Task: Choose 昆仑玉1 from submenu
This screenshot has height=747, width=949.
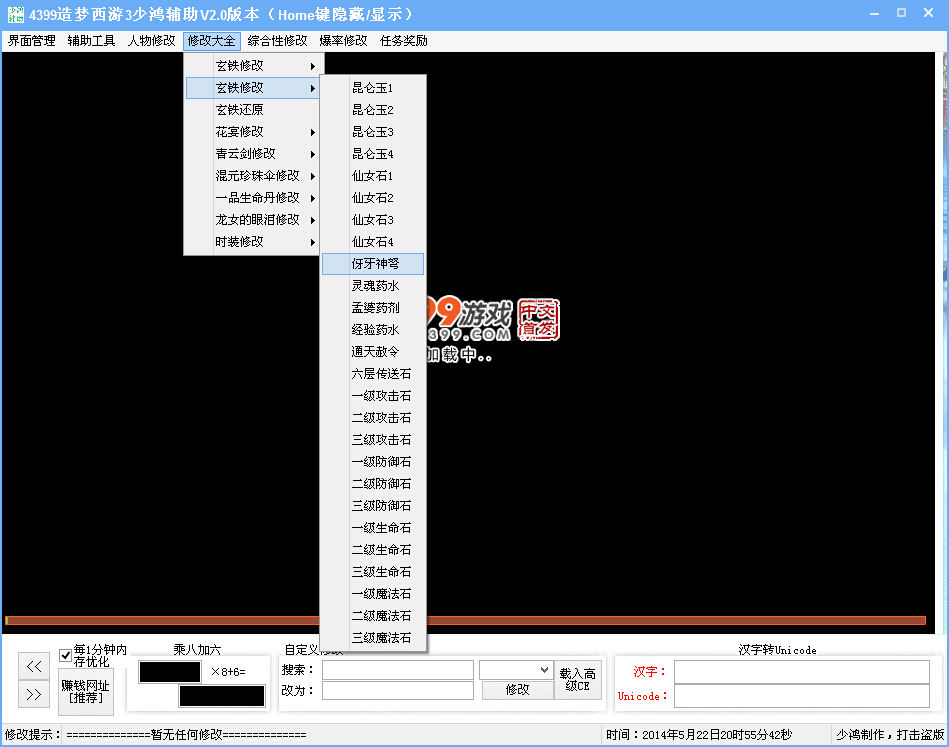Action: click(x=373, y=88)
